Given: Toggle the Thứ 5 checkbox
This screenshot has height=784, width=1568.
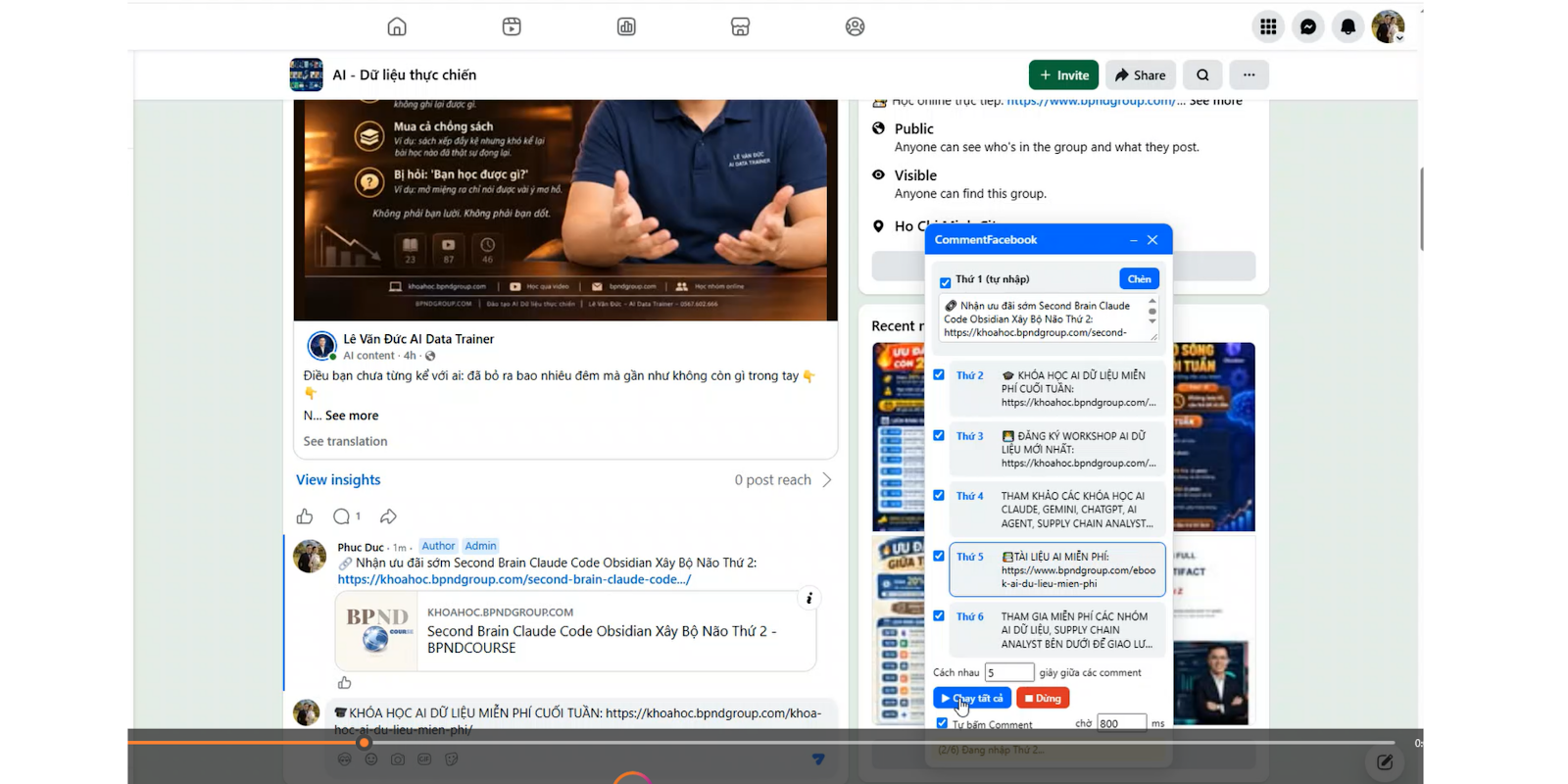Looking at the screenshot, I should [x=939, y=556].
